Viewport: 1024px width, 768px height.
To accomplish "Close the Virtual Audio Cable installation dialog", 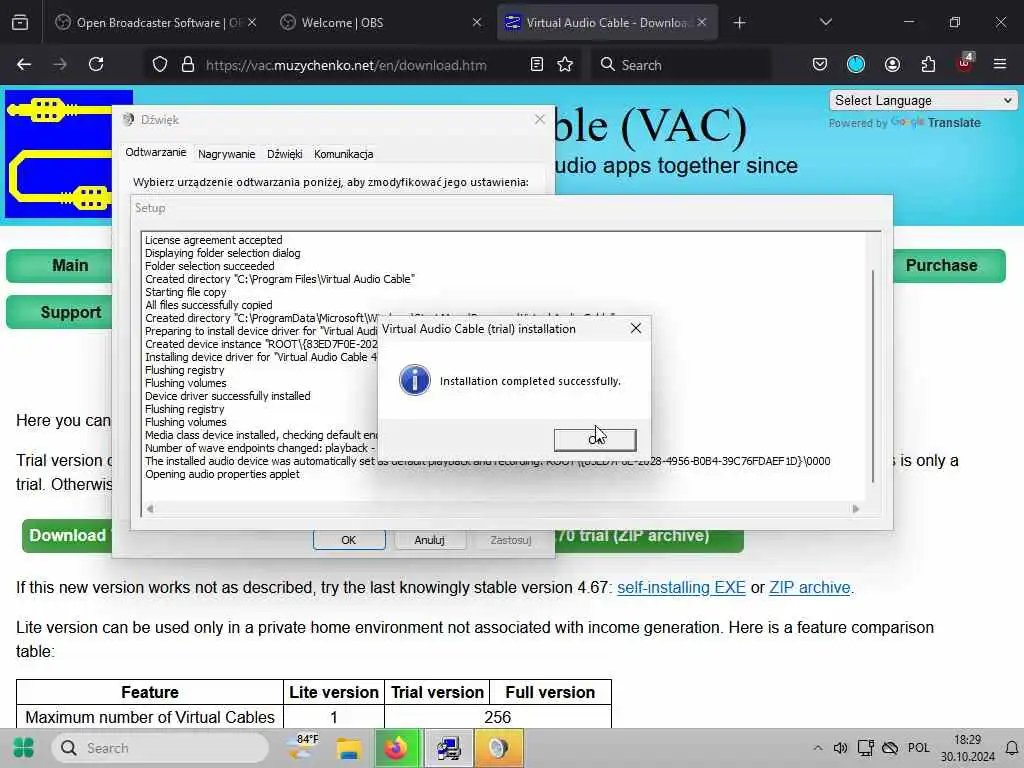I will [x=635, y=328].
